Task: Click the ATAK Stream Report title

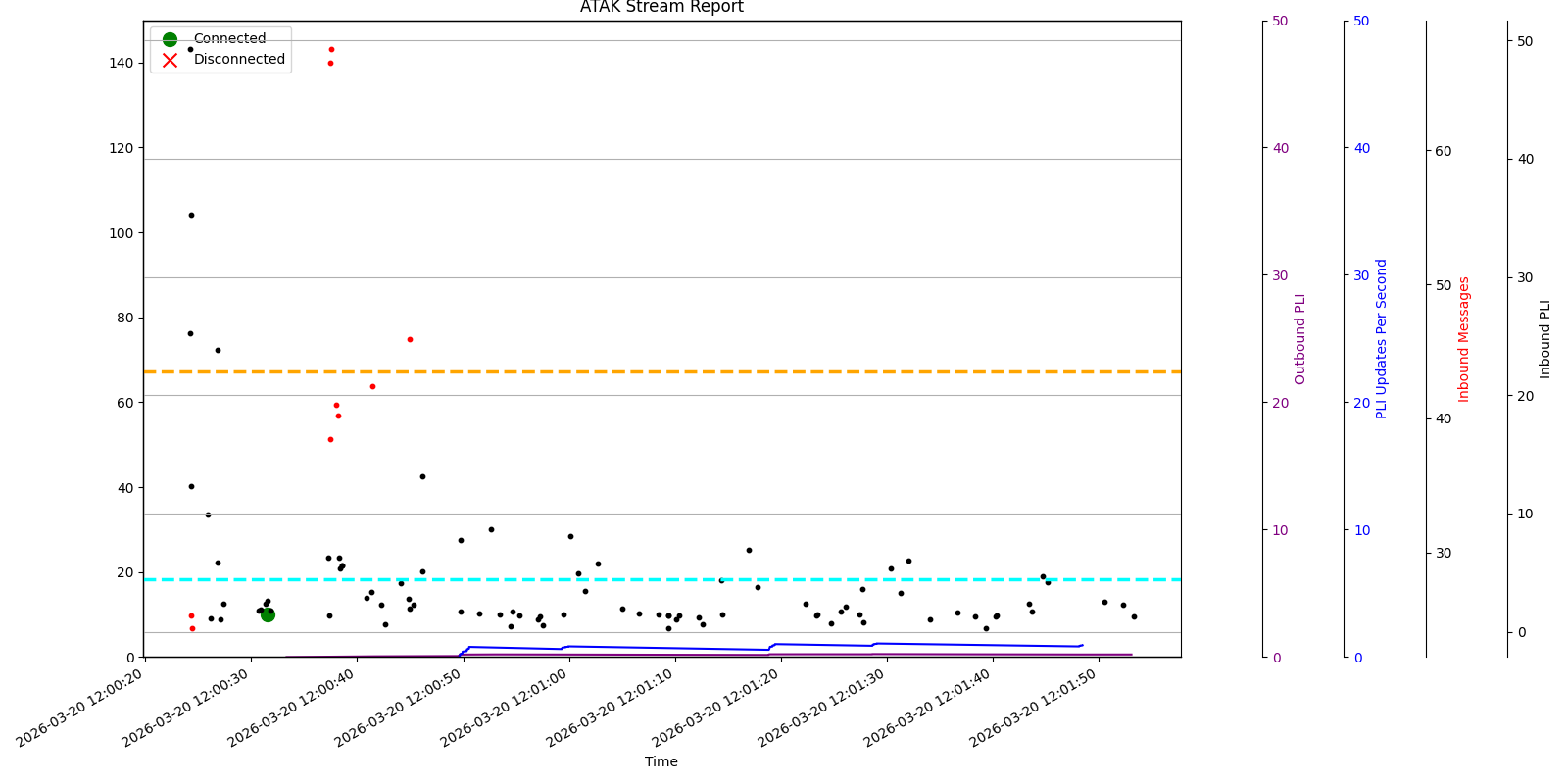Action: click(661, 8)
